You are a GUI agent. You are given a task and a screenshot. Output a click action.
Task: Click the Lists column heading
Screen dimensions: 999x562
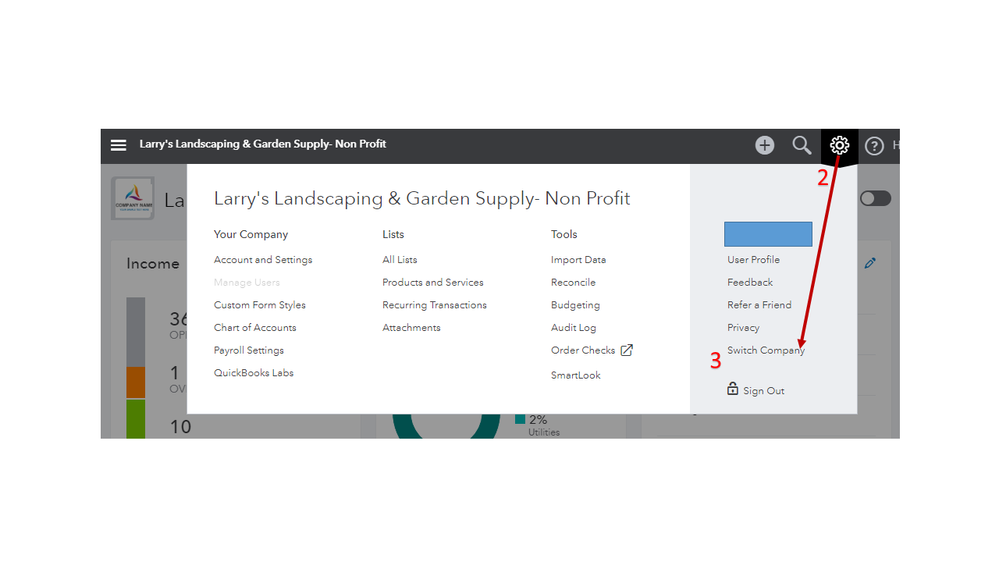point(393,234)
